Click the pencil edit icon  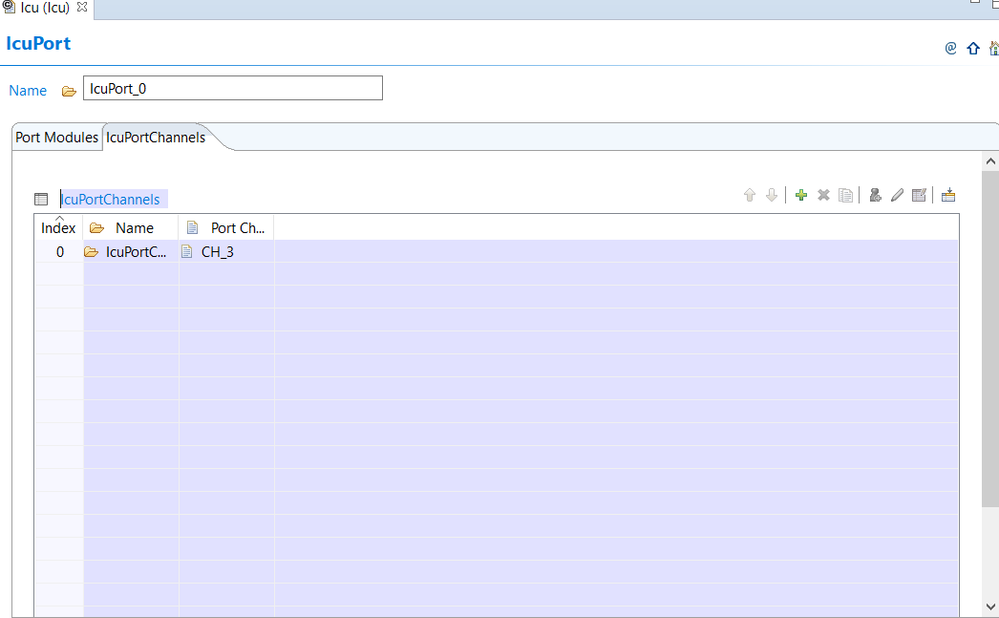[897, 195]
